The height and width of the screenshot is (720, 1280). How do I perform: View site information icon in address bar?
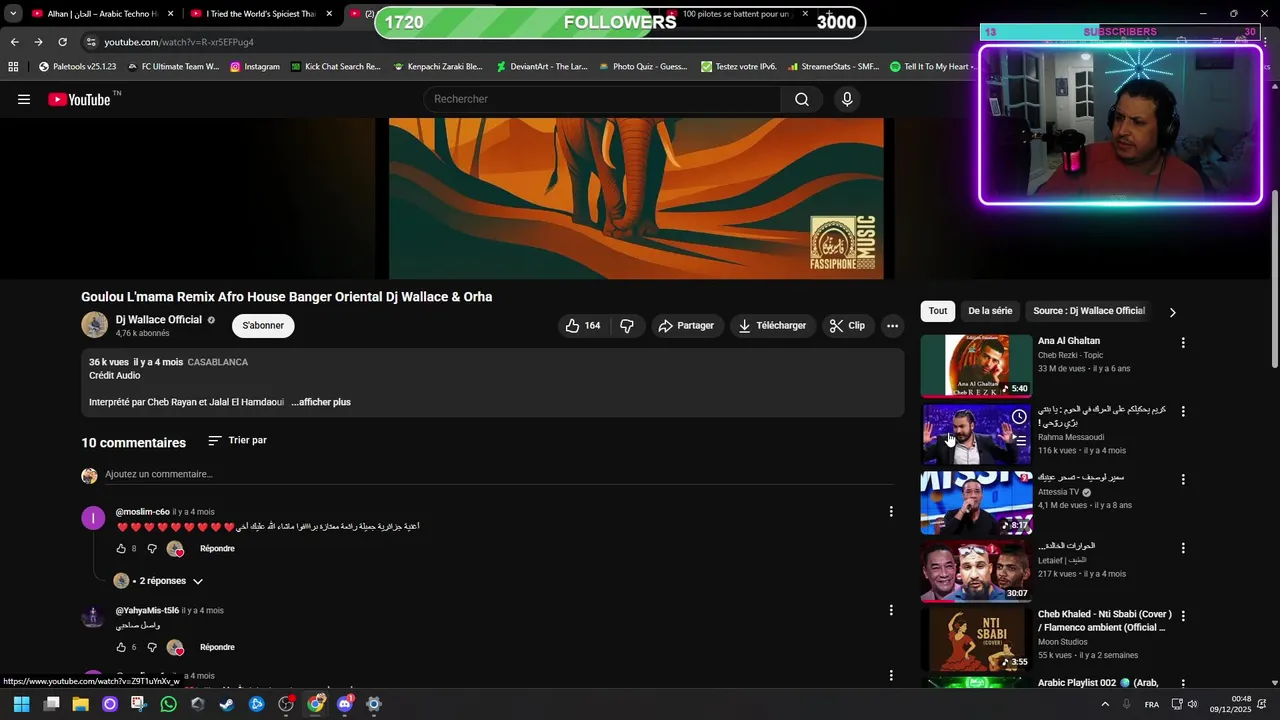pos(91,42)
